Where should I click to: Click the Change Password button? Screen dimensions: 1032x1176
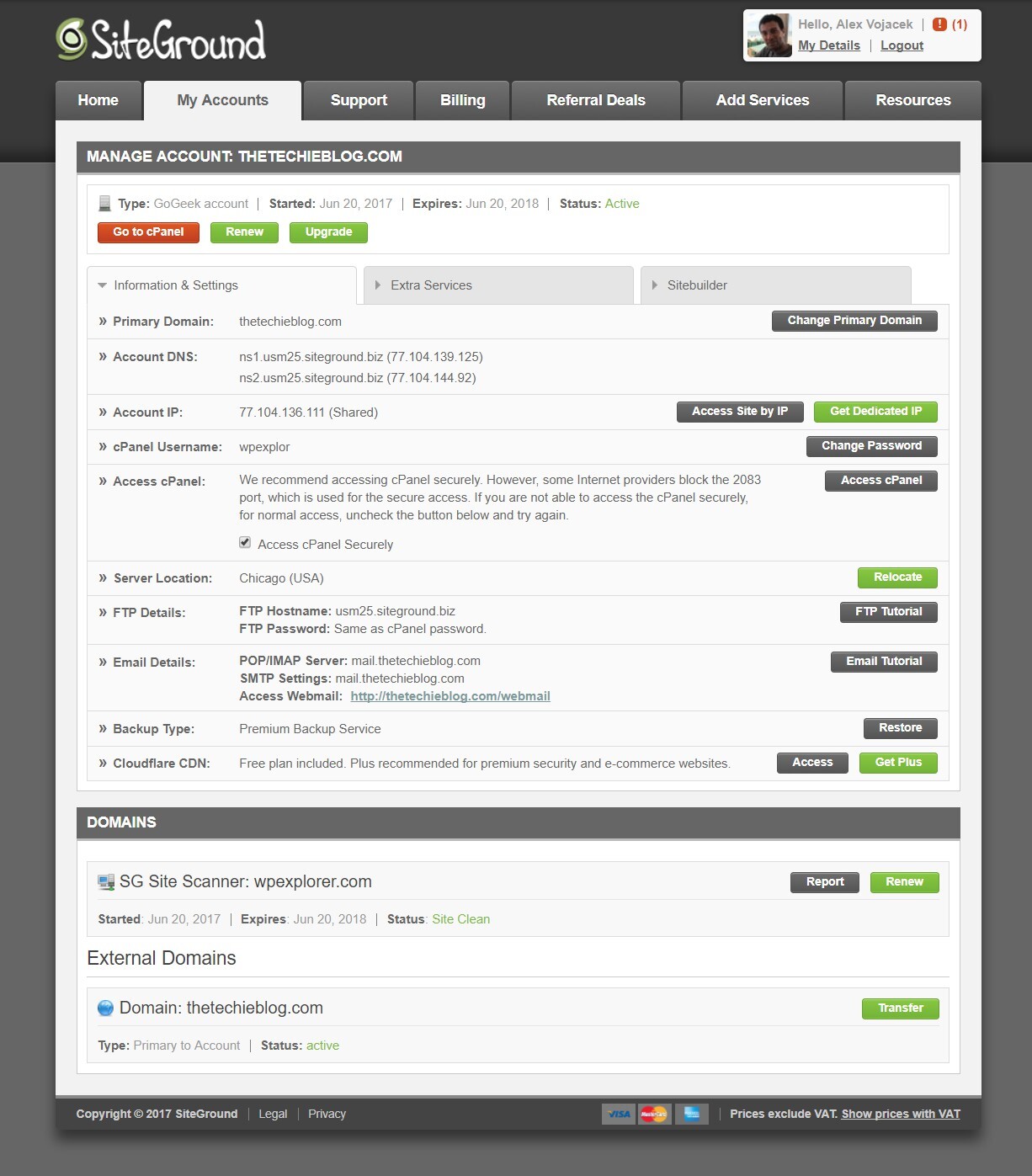pos(871,446)
